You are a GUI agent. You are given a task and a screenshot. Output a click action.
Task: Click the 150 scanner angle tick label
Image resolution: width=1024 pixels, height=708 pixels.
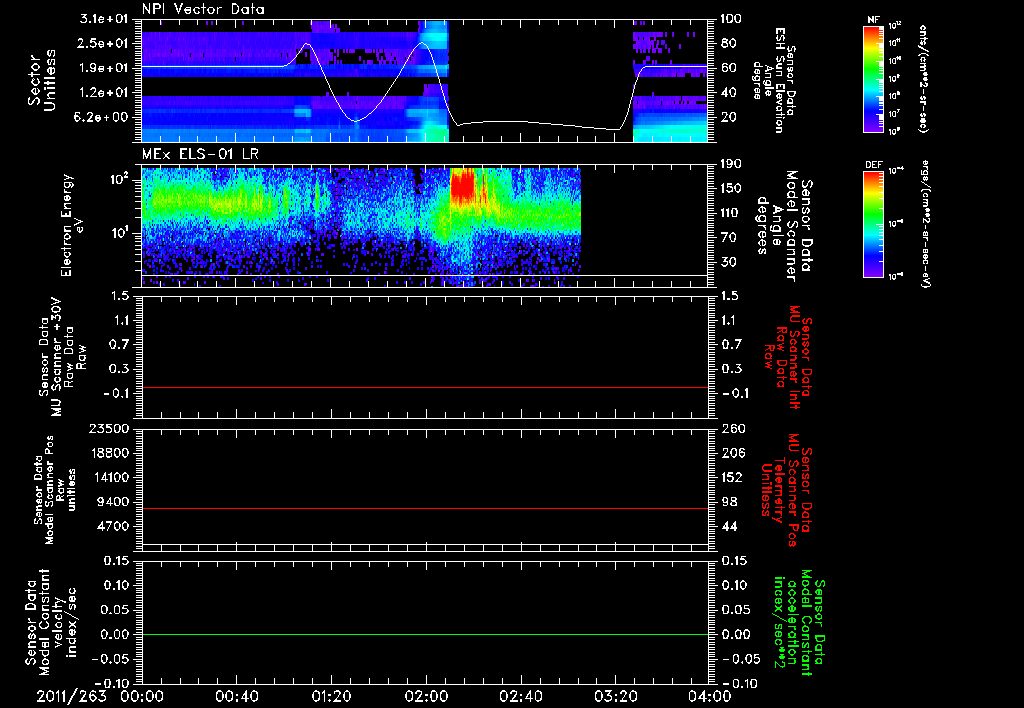pos(731,188)
